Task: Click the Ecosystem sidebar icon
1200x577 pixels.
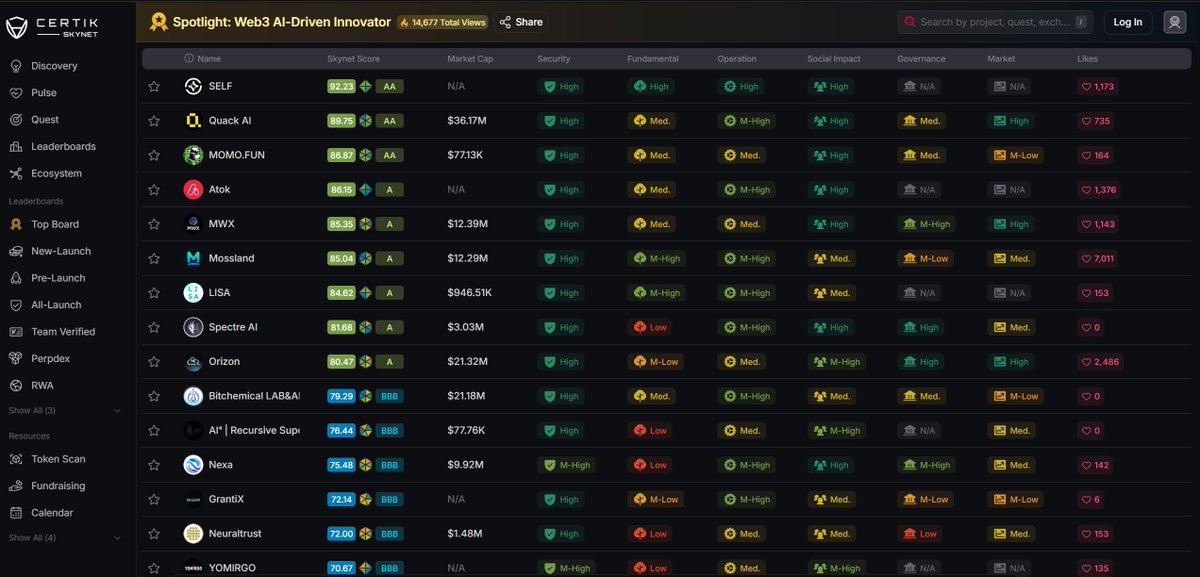Action: [15, 174]
